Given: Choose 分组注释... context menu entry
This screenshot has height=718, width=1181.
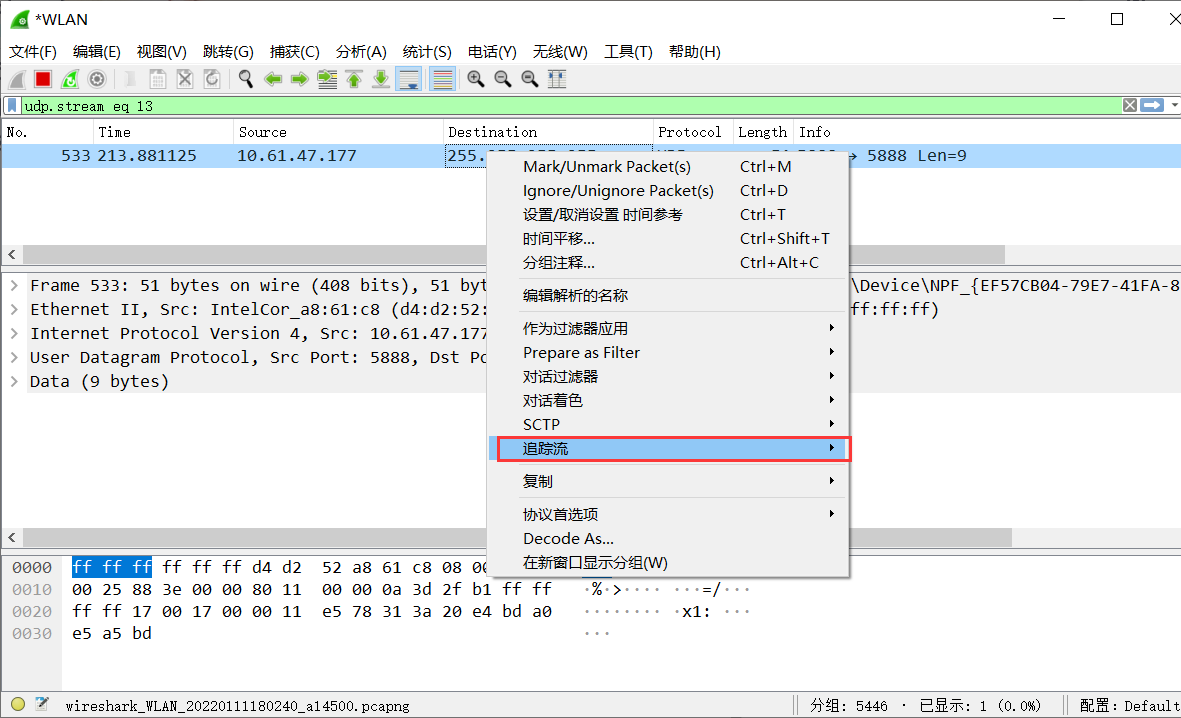Looking at the screenshot, I should click(668, 263).
